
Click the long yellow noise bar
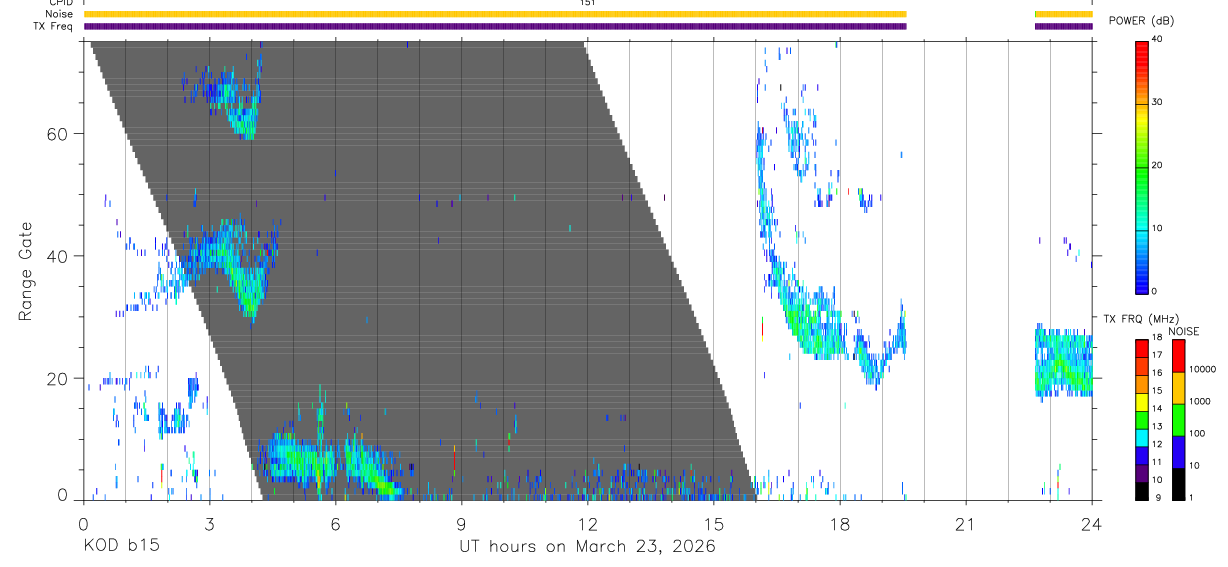click(495, 14)
